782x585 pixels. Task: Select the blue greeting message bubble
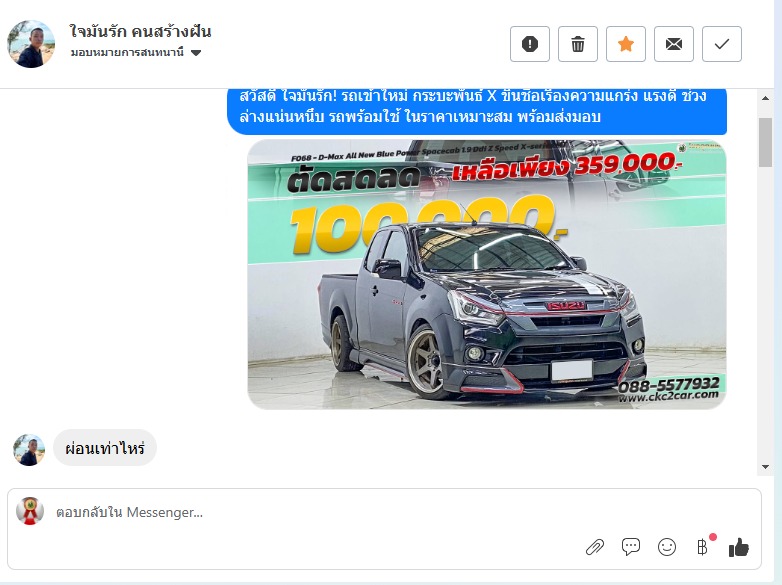(477, 111)
